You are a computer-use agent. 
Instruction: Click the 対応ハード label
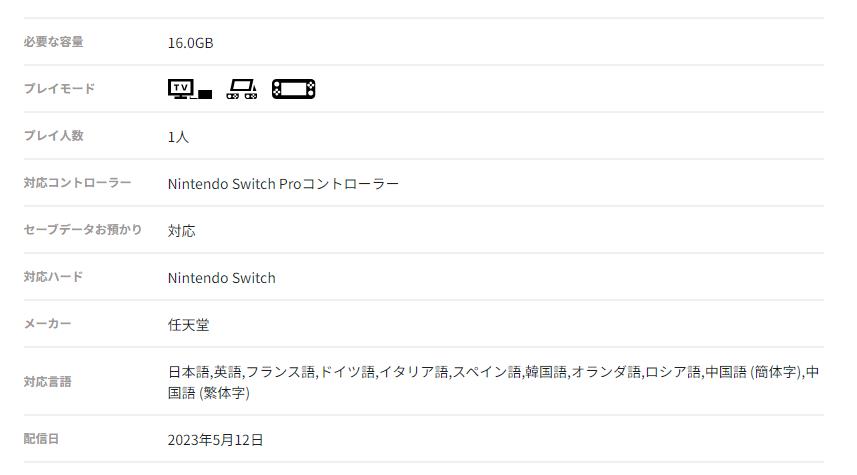53,277
